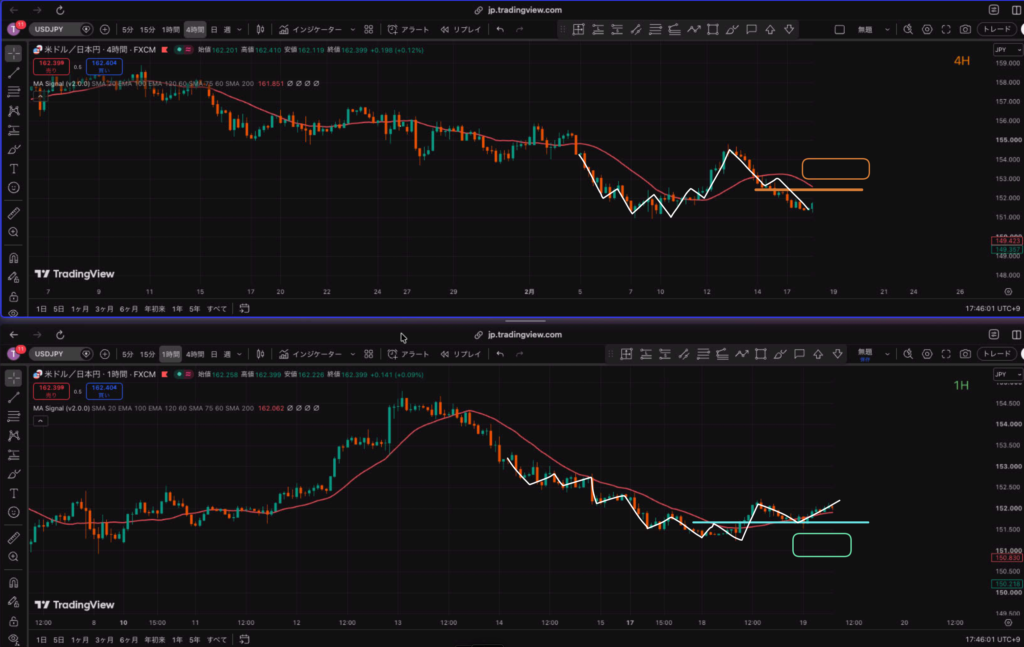Toggle magnet mode in the bottom window sidebar
Viewport: 1024px width, 647px height.
pyautogui.click(x=14, y=583)
